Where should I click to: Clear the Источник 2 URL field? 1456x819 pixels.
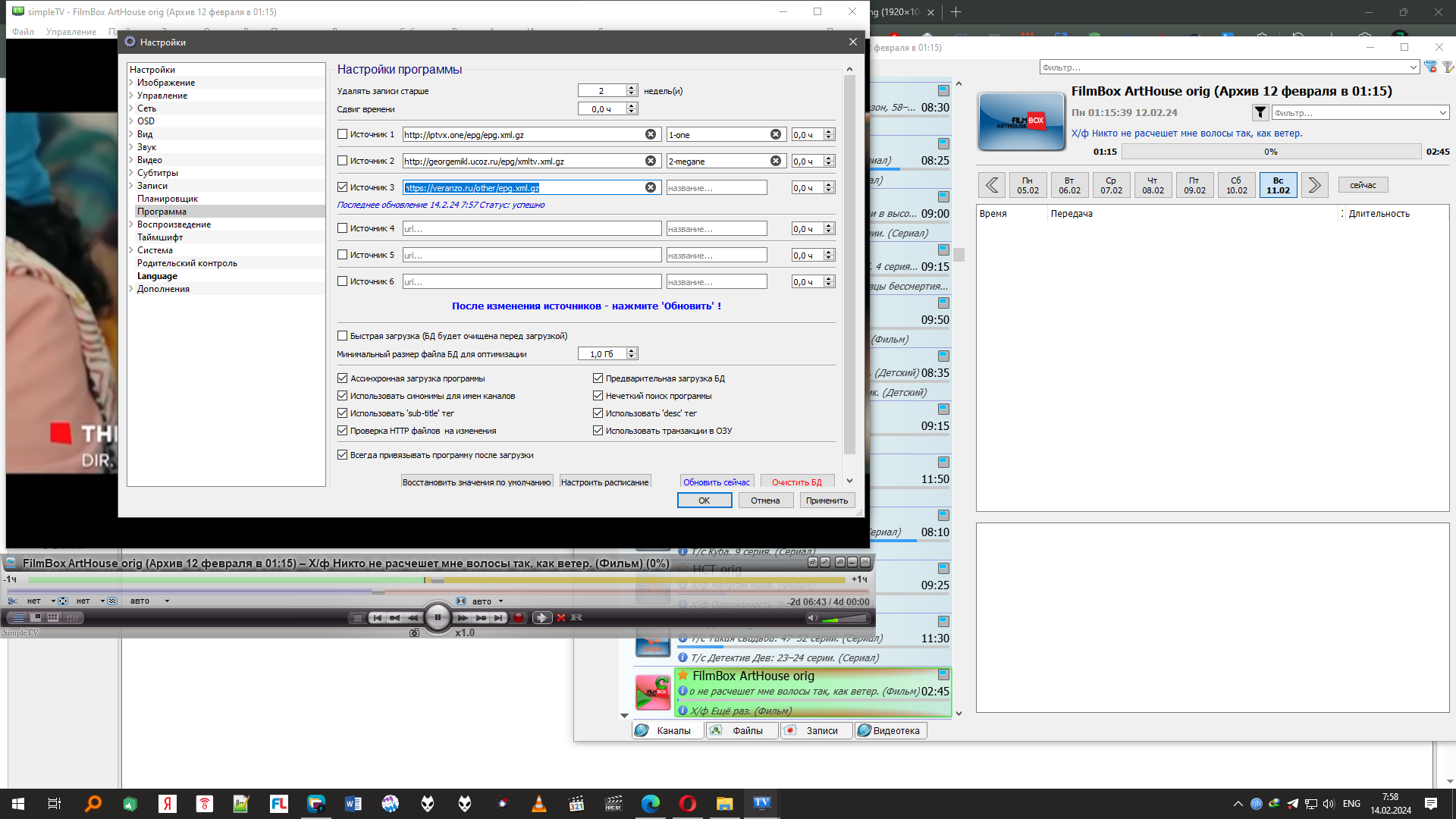pos(651,161)
